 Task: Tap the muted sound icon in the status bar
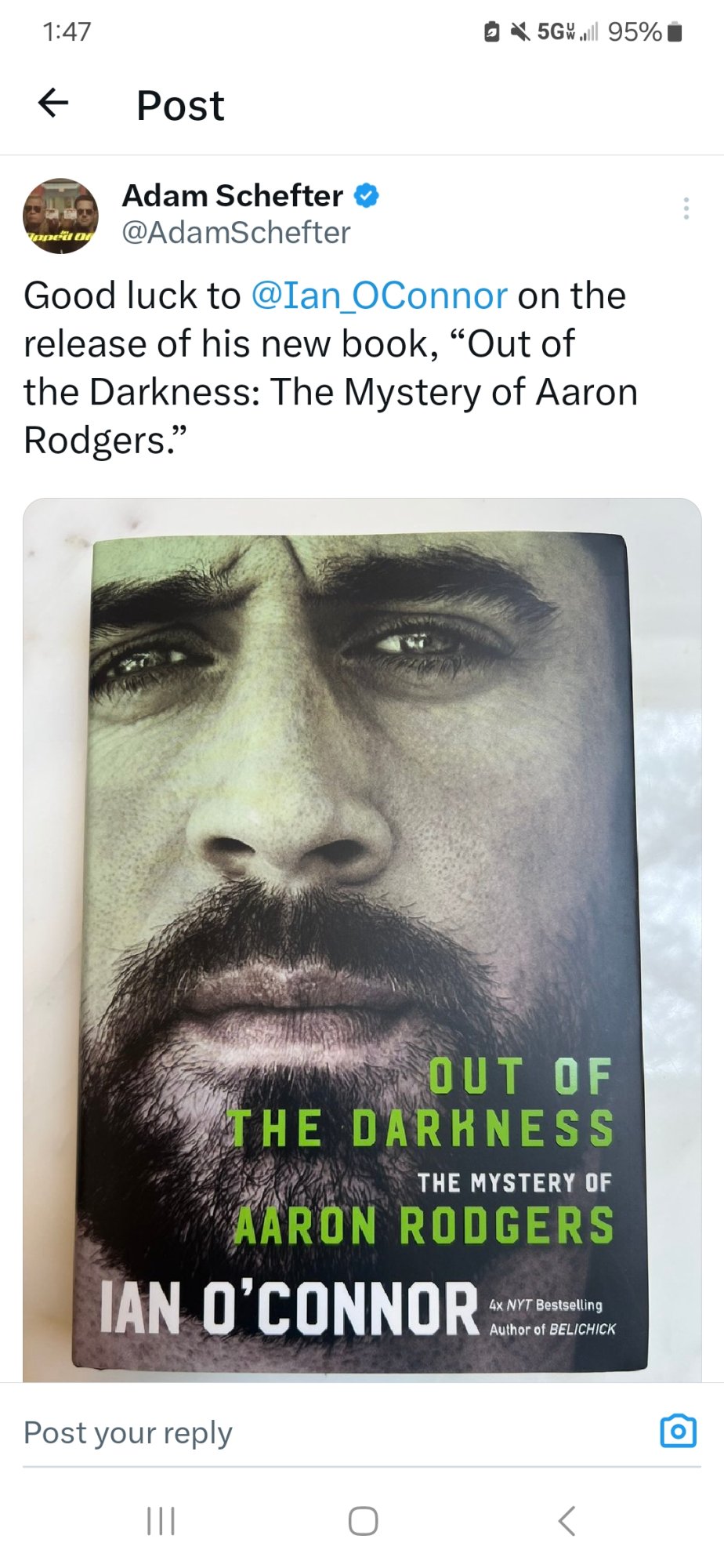pos(520,31)
